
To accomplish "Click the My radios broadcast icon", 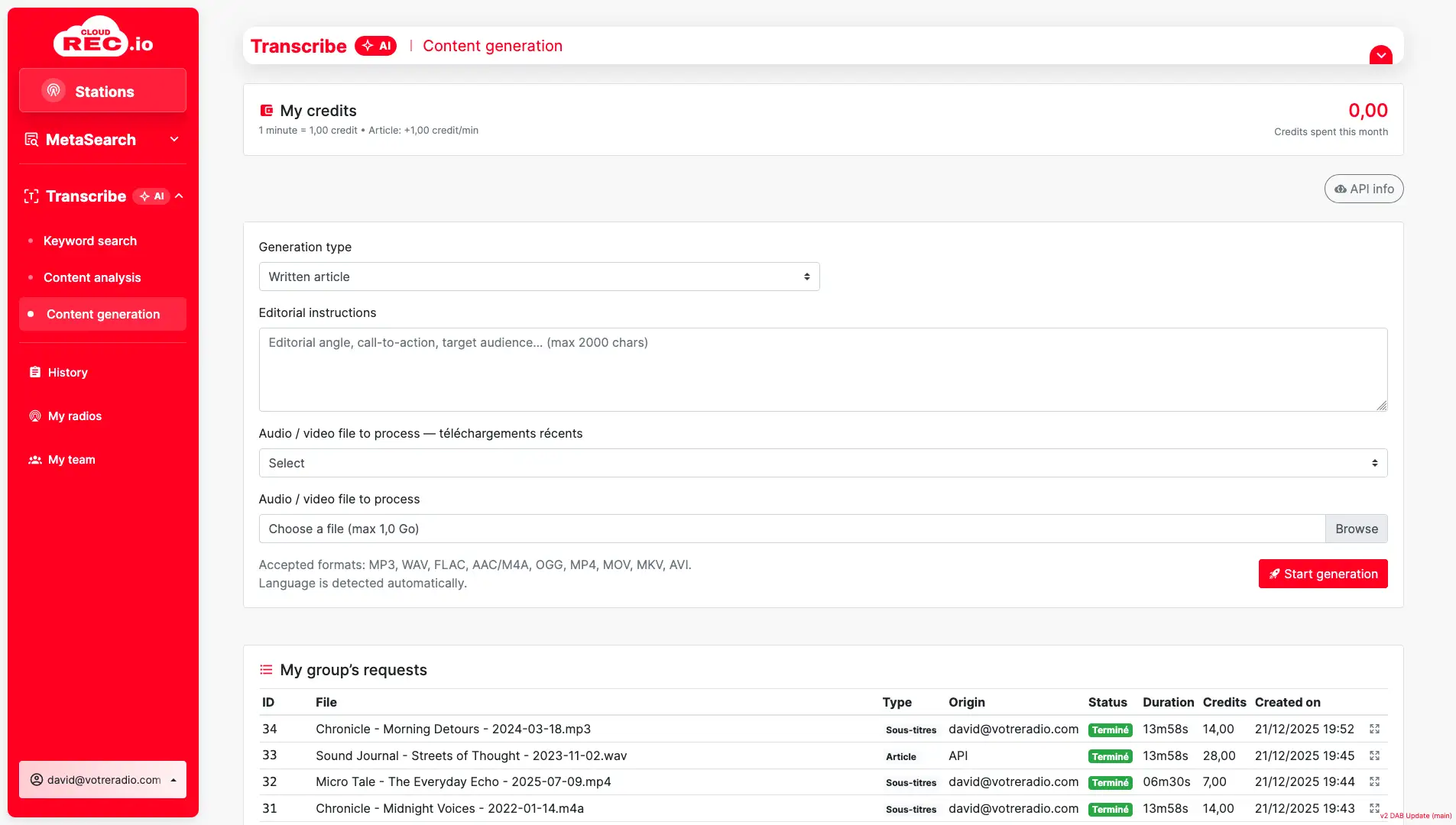I will [35, 416].
